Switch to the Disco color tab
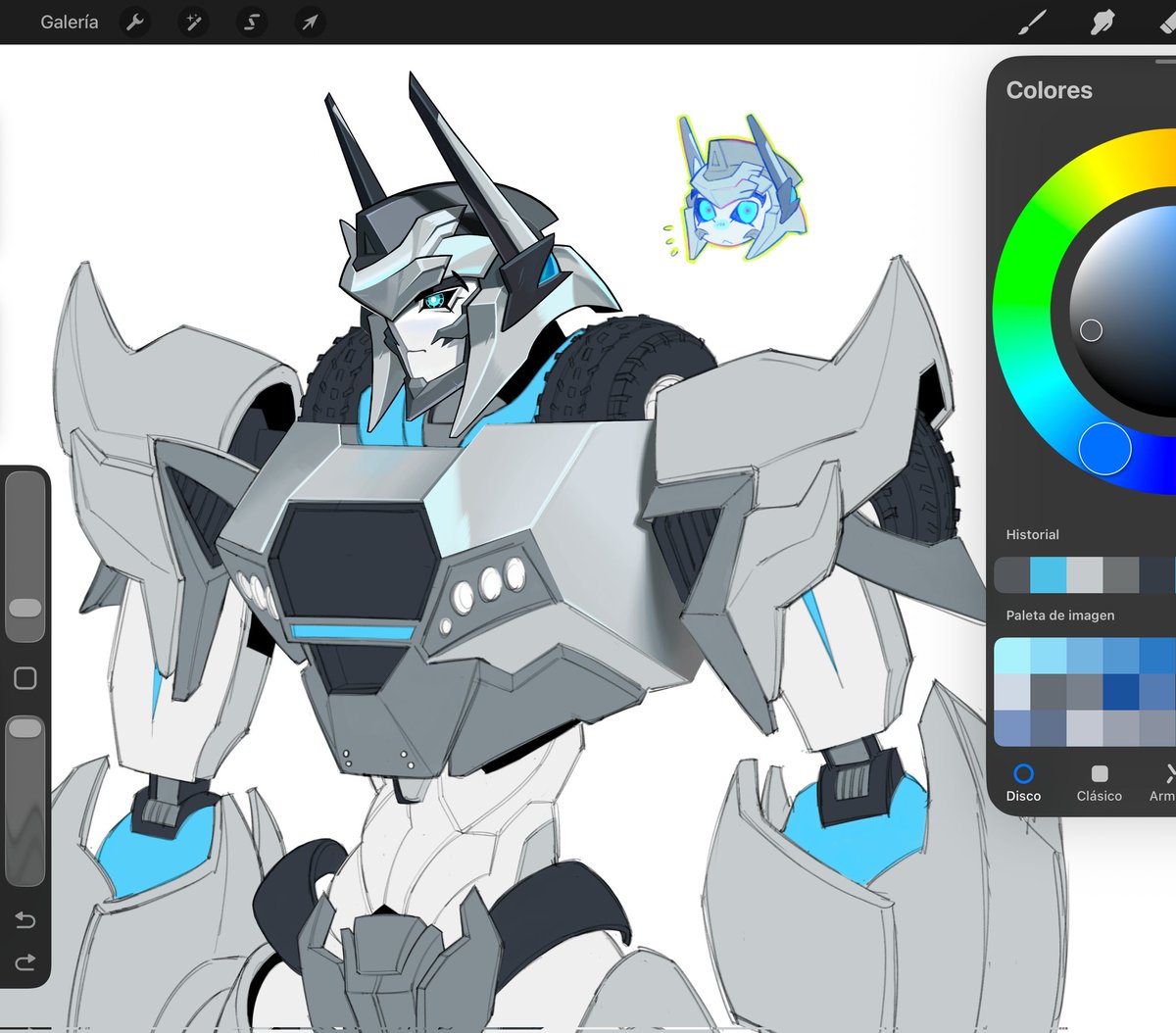The width and height of the screenshot is (1176, 1033). 1023,784
